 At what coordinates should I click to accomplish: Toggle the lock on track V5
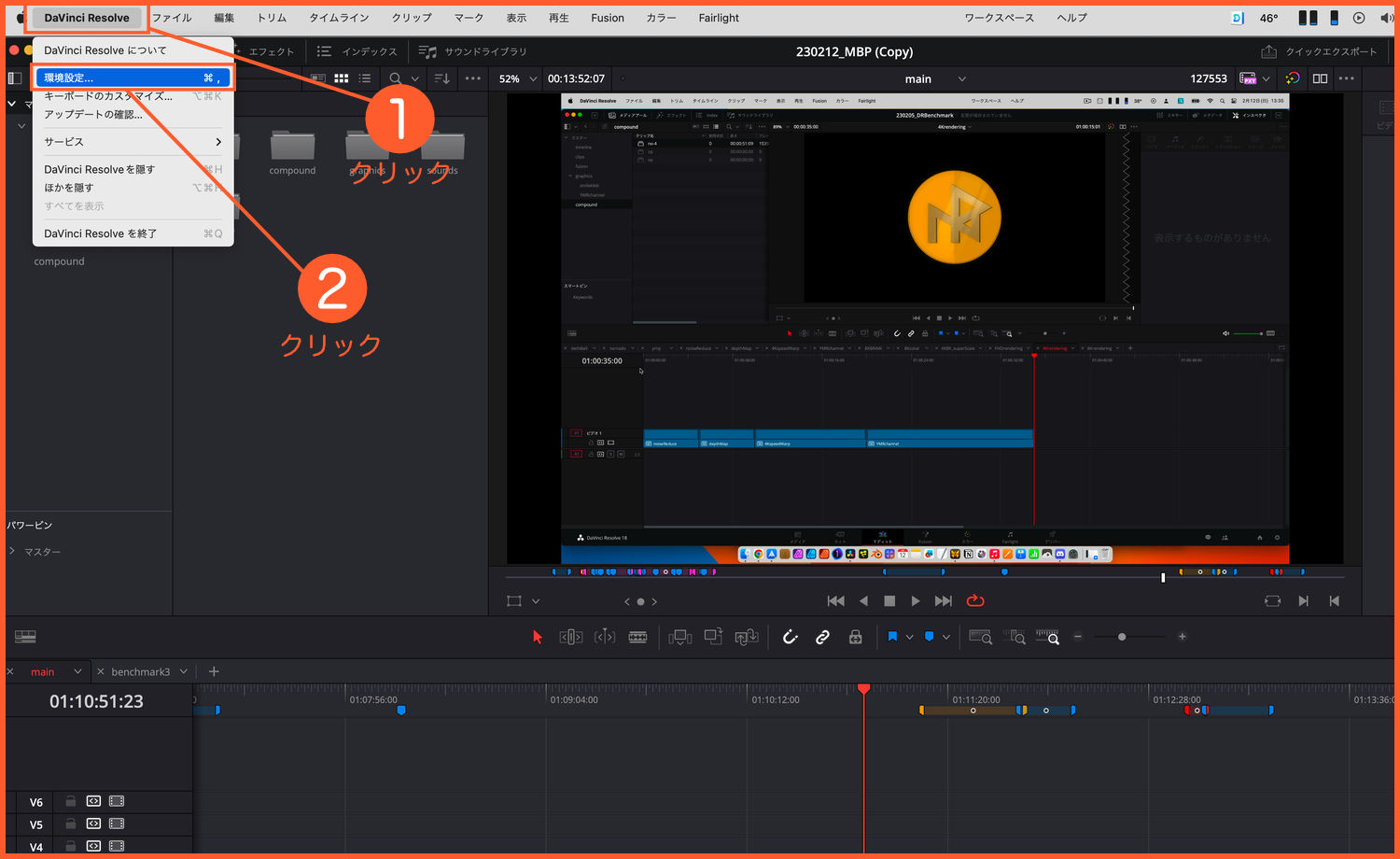(x=71, y=824)
